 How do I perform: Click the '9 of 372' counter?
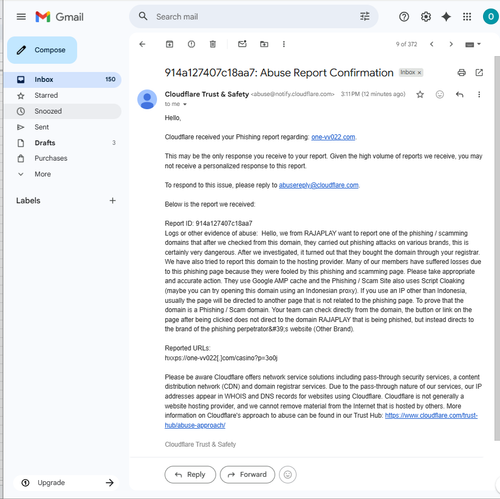tap(406, 44)
